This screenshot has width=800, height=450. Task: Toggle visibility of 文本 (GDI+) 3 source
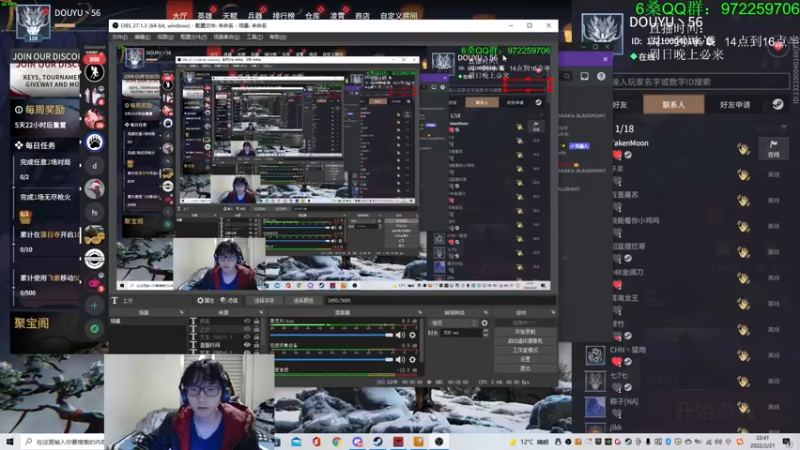pos(247,337)
